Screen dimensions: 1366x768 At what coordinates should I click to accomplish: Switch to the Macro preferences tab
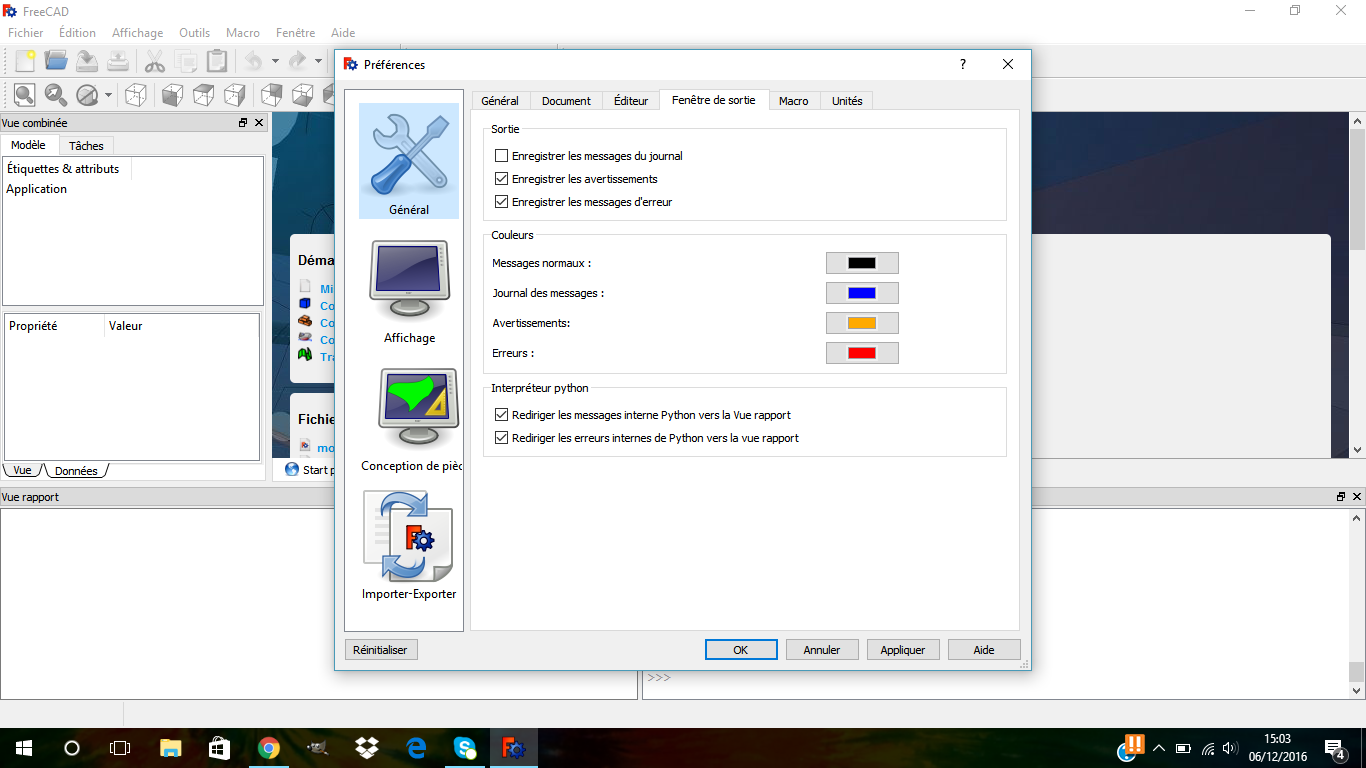coord(794,101)
